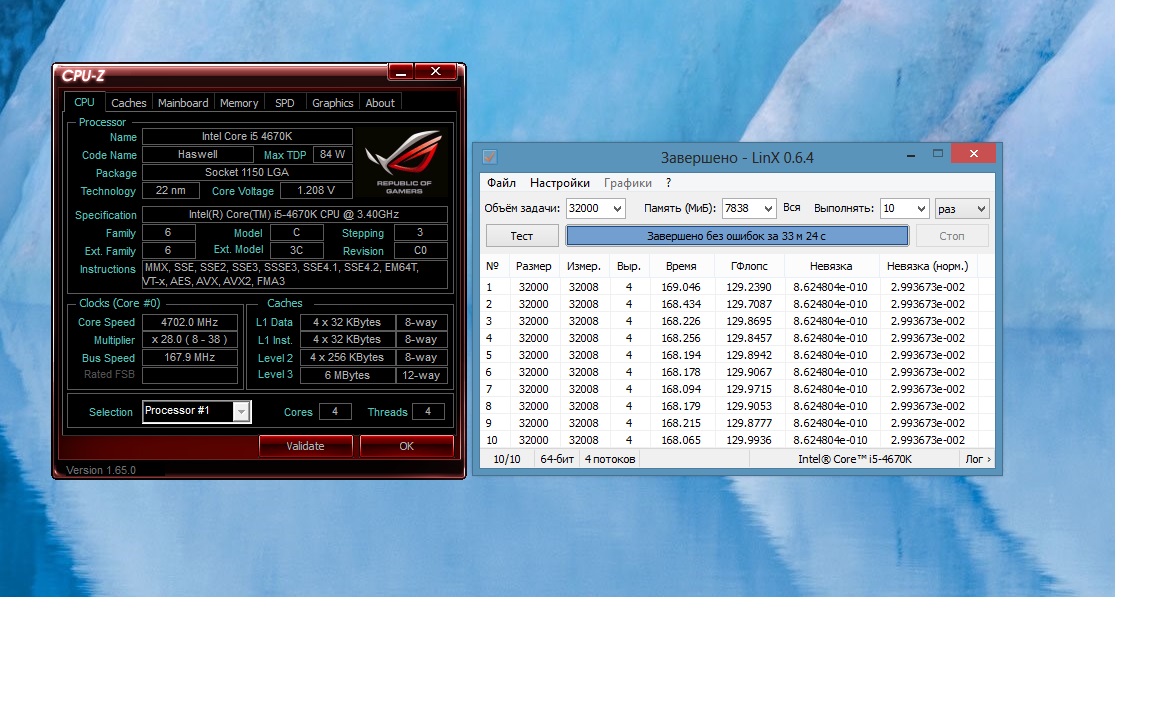Click the Max TDP 84 W field
The height and width of the screenshot is (720, 1152).
332,154
